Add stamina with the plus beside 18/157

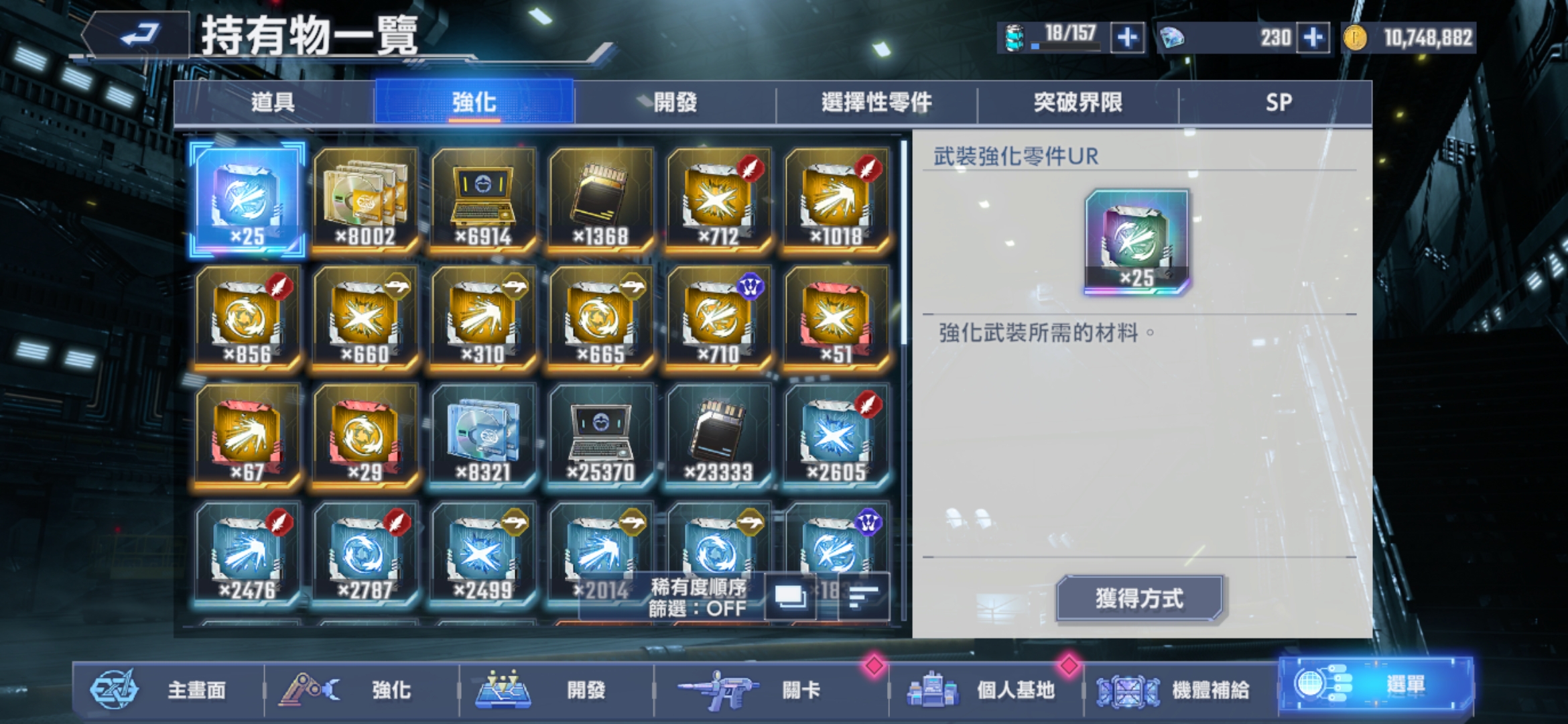1127,38
